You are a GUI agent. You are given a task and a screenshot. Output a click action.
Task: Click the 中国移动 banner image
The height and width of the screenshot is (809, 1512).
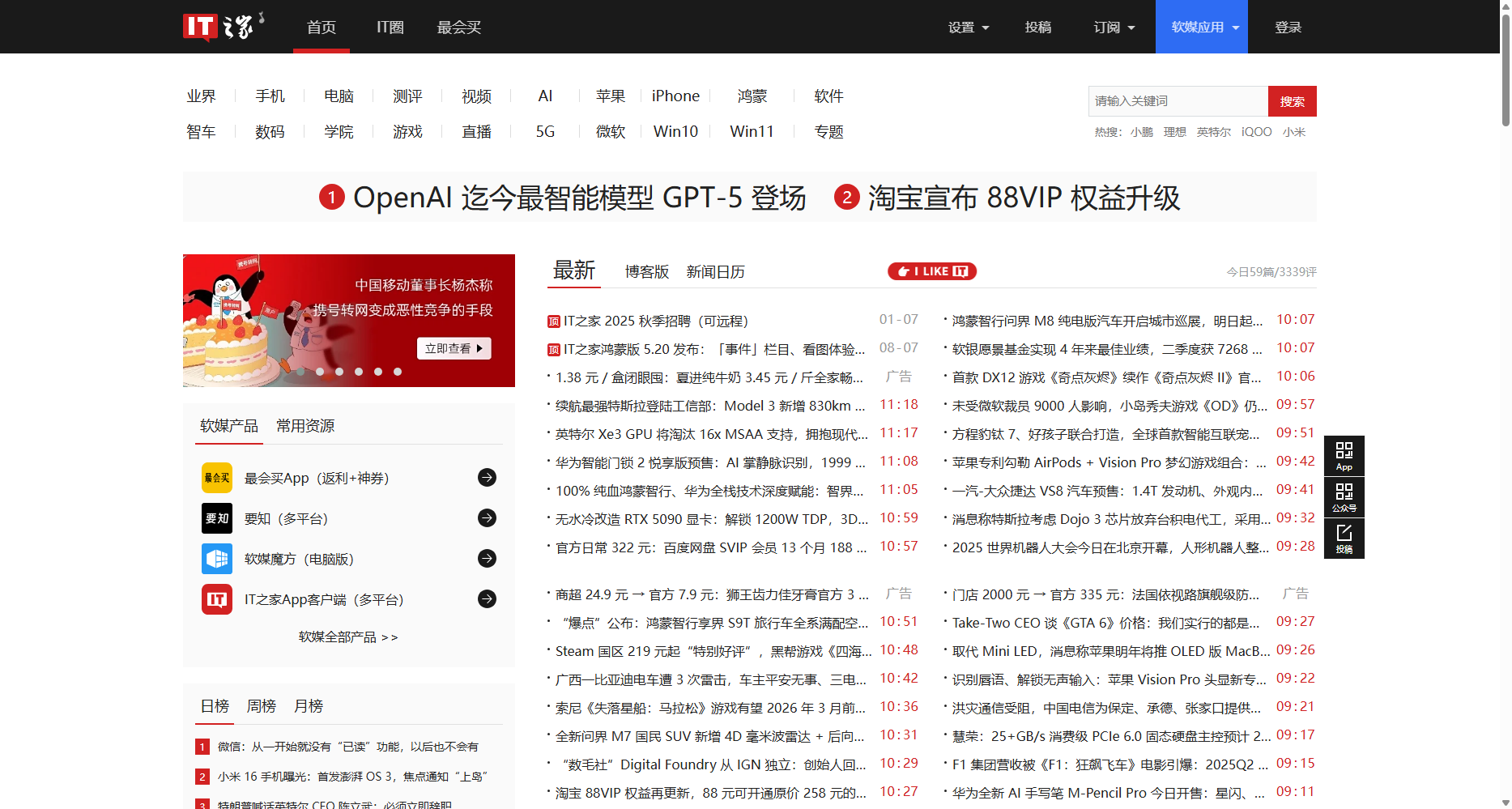(349, 321)
